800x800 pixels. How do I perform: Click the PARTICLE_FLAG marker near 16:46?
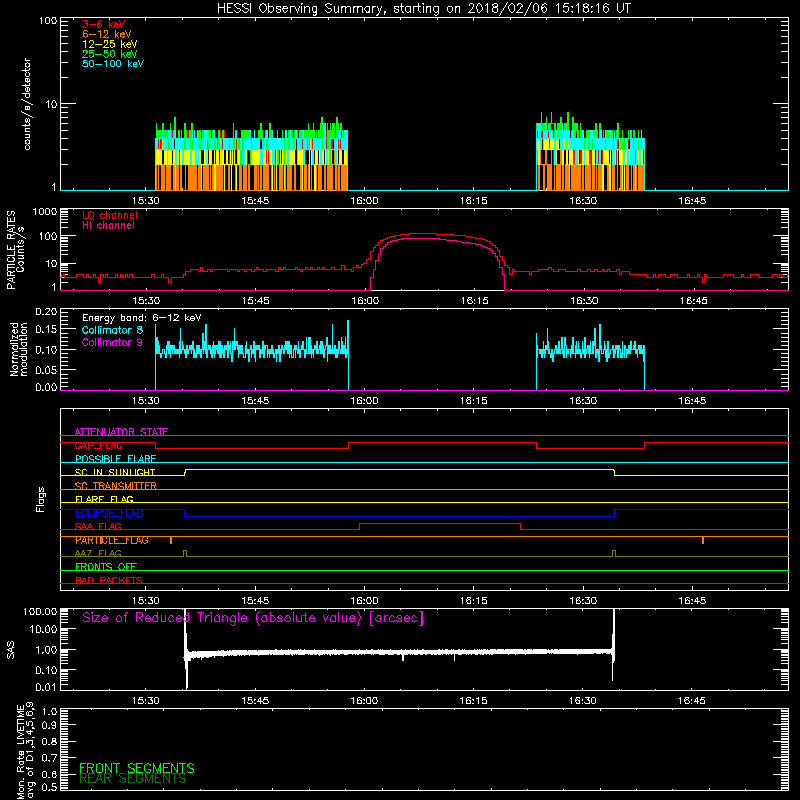coord(703,540)
